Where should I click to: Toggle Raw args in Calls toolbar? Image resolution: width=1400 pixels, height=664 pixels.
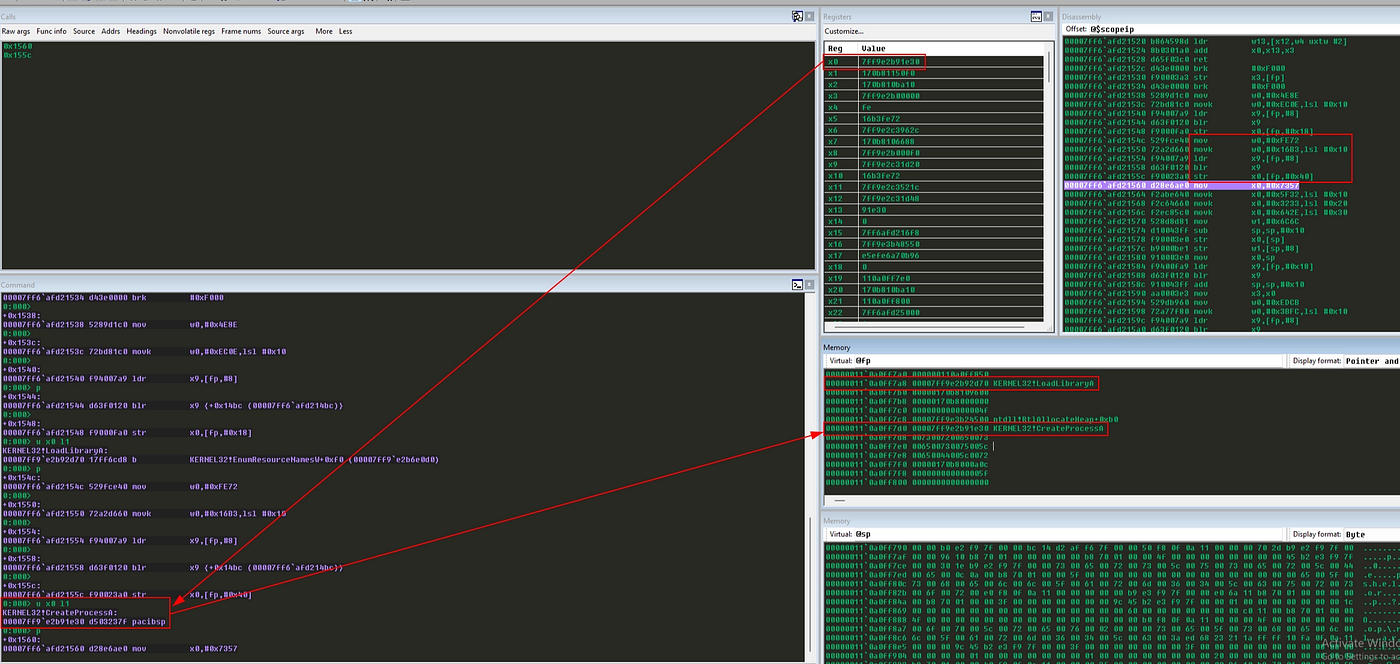16,31
